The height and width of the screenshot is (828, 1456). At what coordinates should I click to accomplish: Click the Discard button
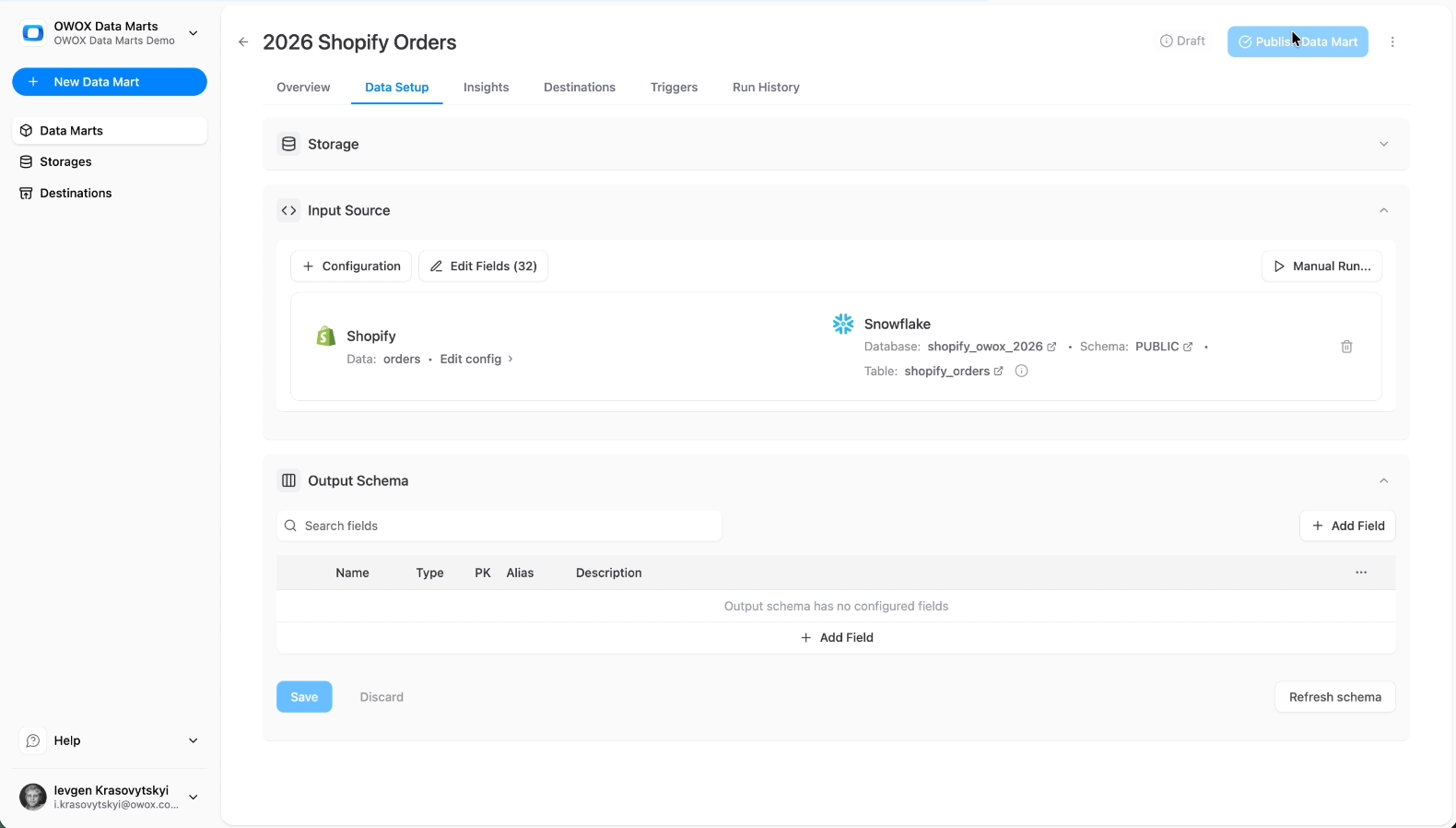pos(382,697)
